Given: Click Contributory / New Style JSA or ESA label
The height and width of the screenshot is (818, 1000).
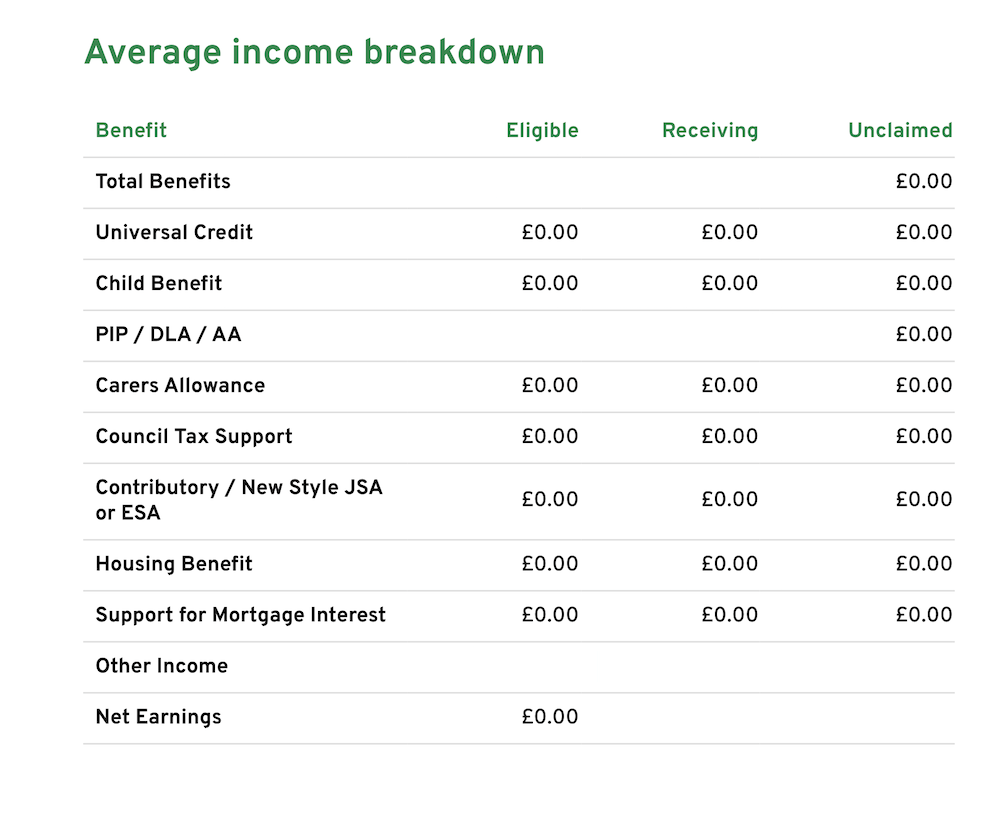Looking at the screenshot, I should click(x=239, y=500).
